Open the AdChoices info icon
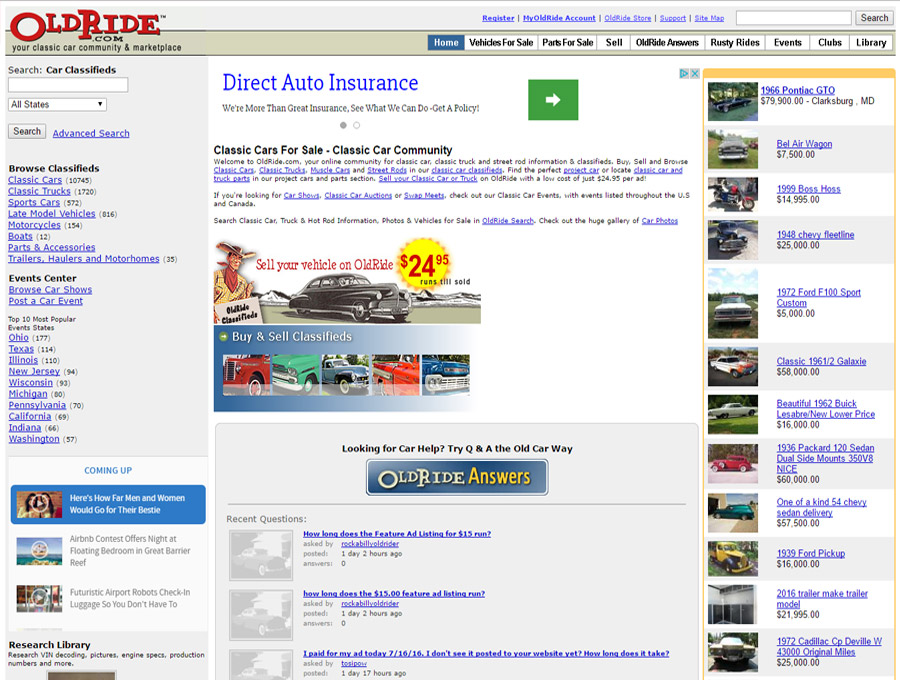 684,73
